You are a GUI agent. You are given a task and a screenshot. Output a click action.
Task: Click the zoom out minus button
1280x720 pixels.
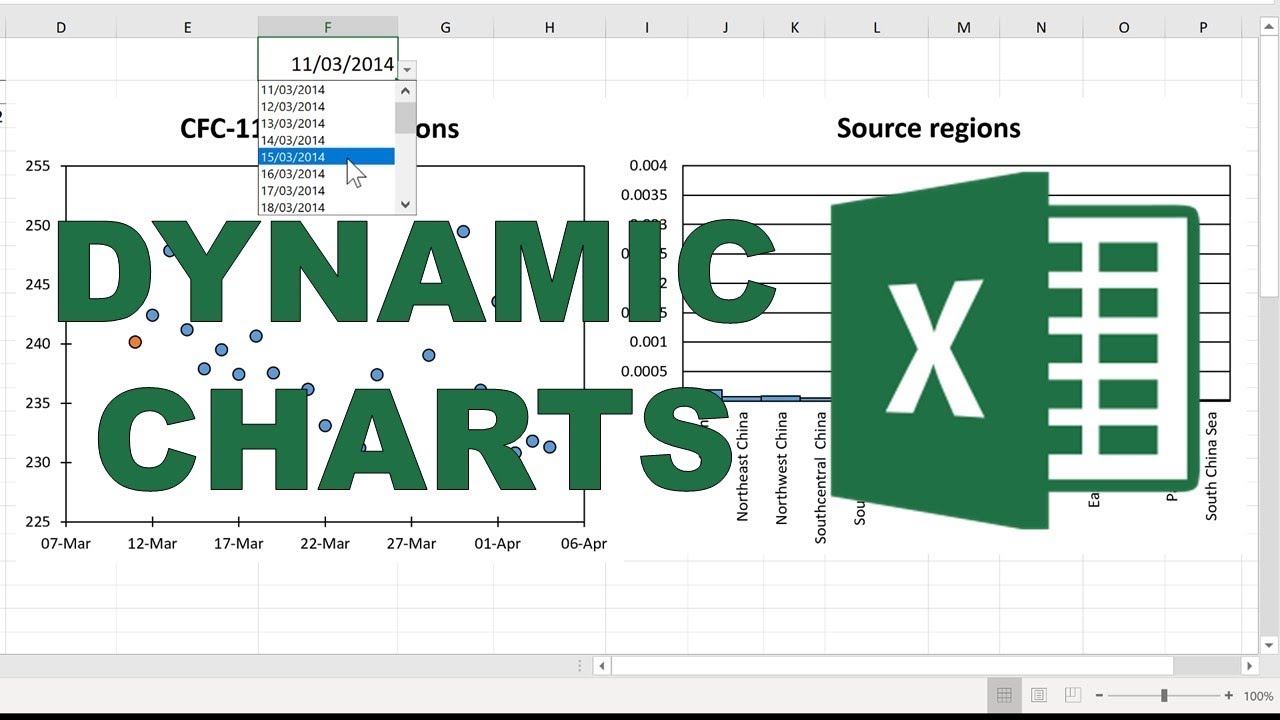pos(1099,696)
